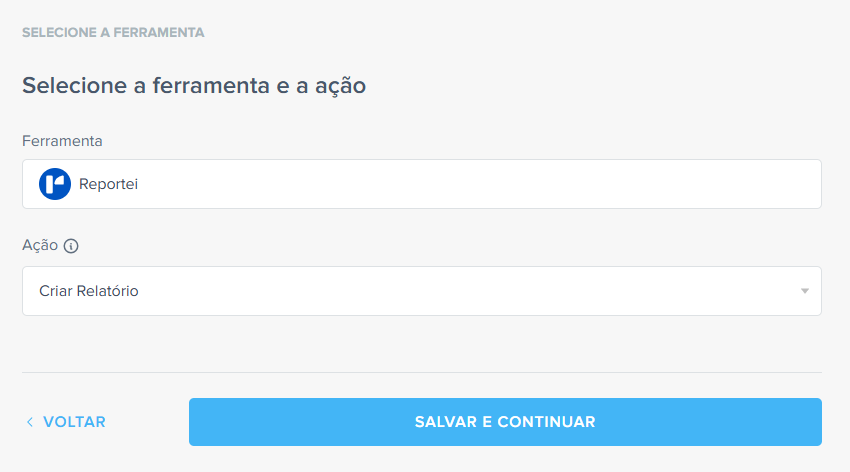This screenshot has width=850, height=472.
Task: Click the horizontal divider above the buttons
Action: click(x=421, y=372)
